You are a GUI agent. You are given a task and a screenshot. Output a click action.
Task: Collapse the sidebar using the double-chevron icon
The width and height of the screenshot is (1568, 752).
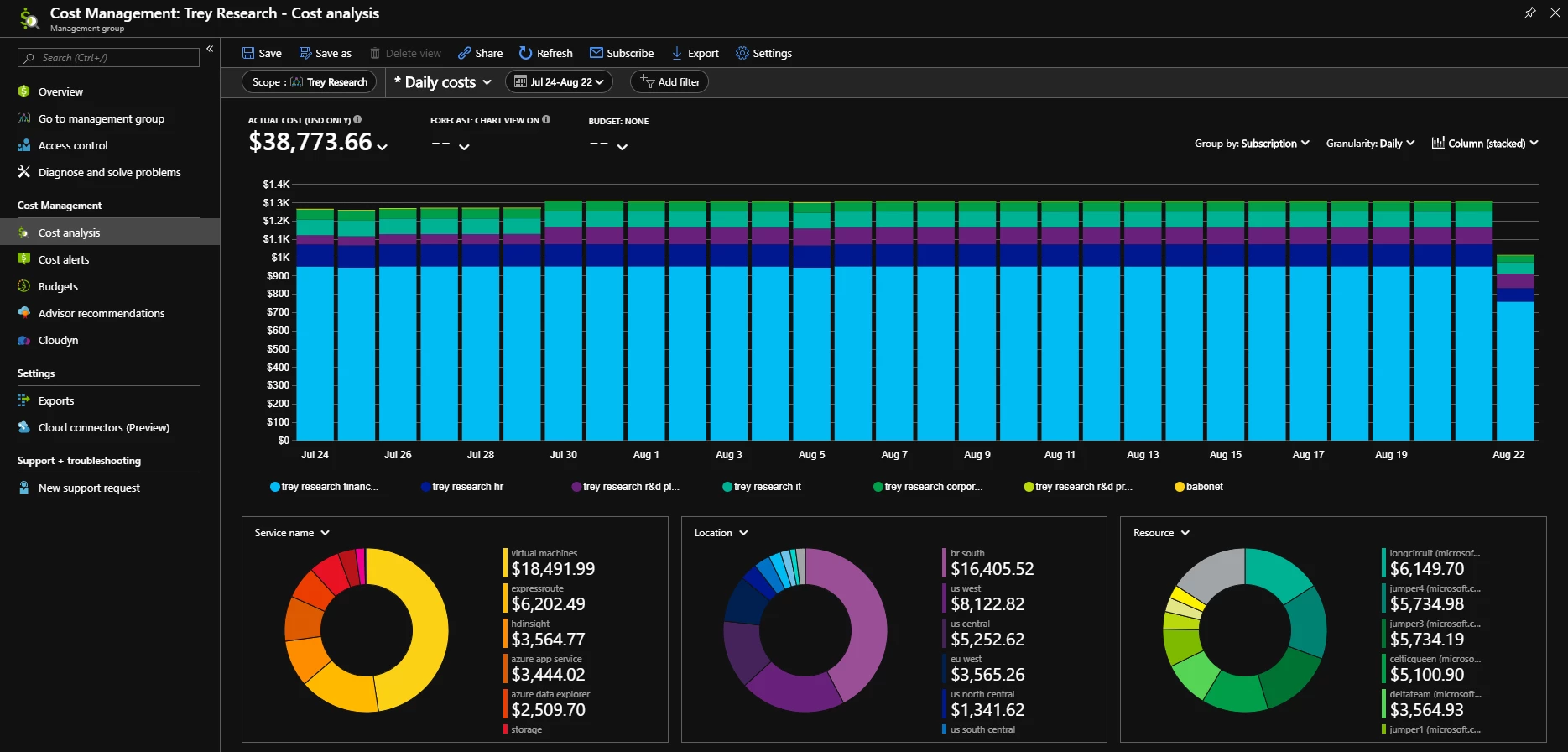click(x=210, y=49)
